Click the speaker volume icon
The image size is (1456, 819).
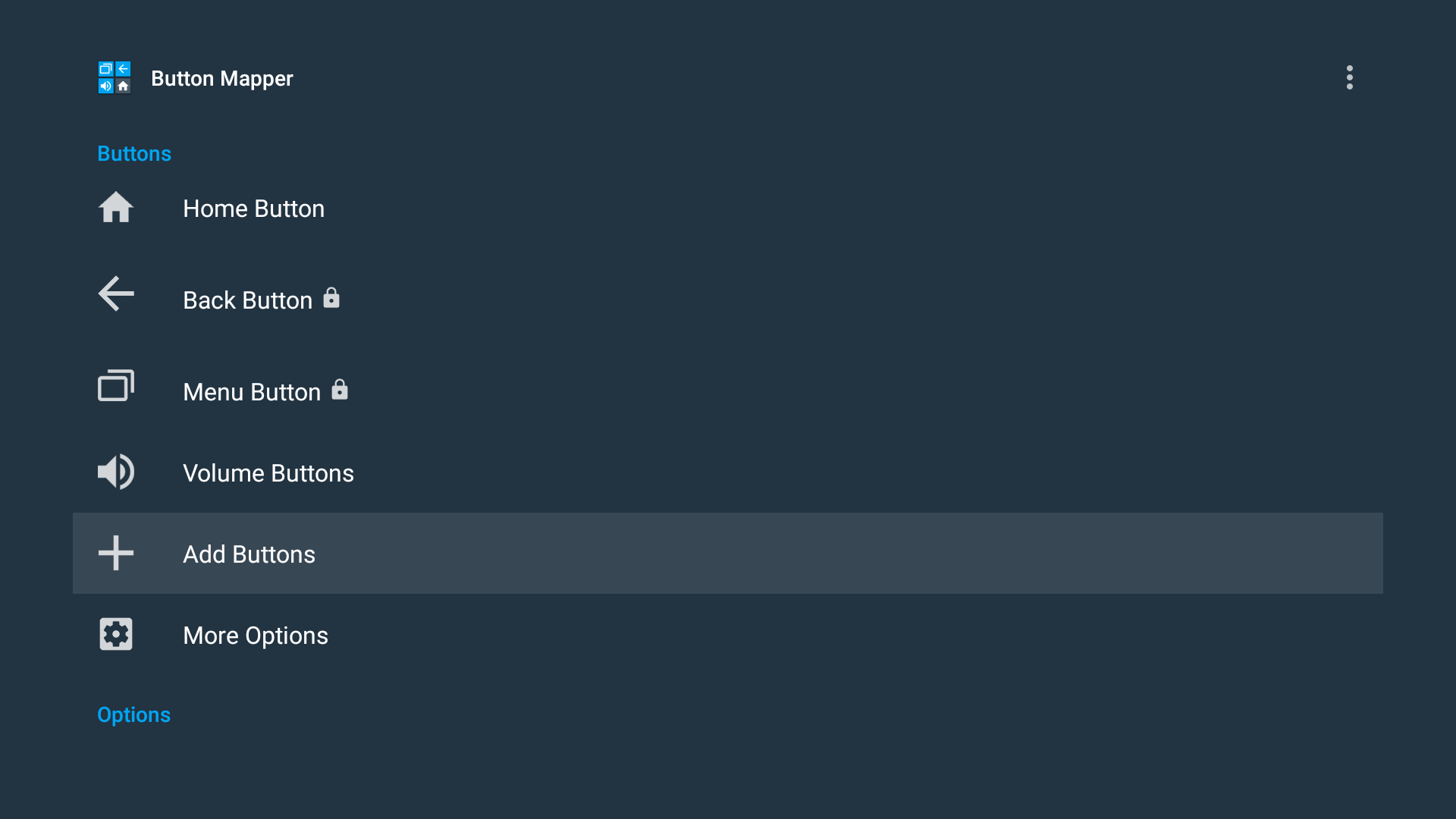coord(116,472)
